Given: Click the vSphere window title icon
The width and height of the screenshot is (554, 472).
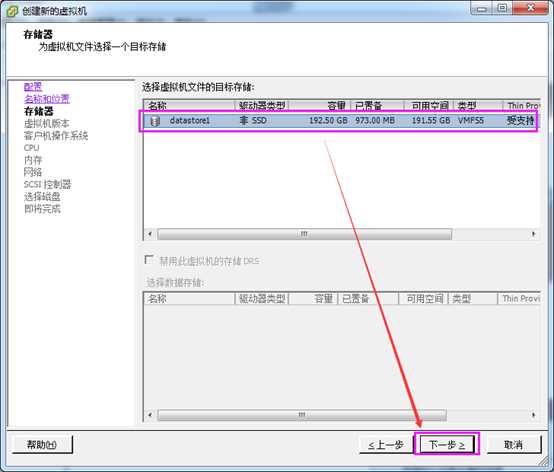Looking at the screenshot, I should [x=12, y=11].
